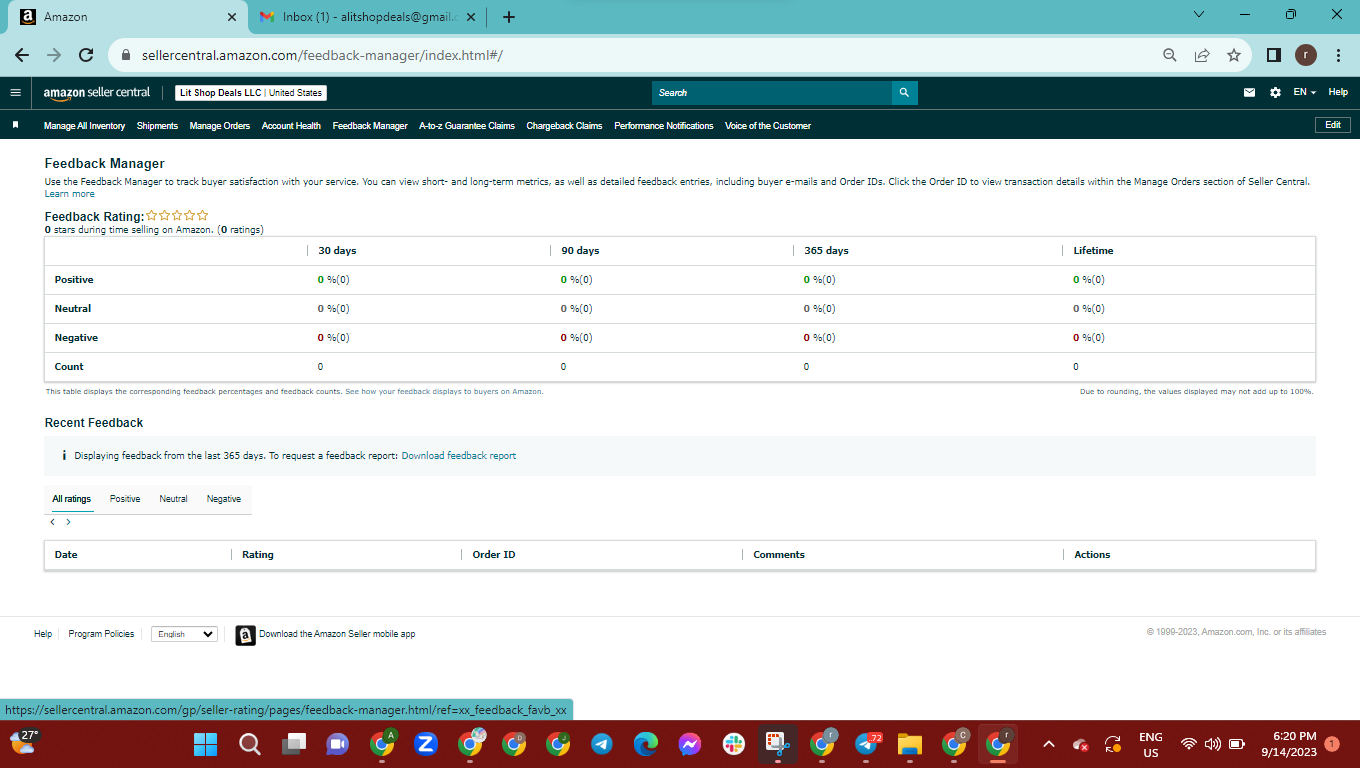Open File Explorer from the taskbar
Image resolution: width=1360 pixels, height=768 pixels.
[909, 744]
